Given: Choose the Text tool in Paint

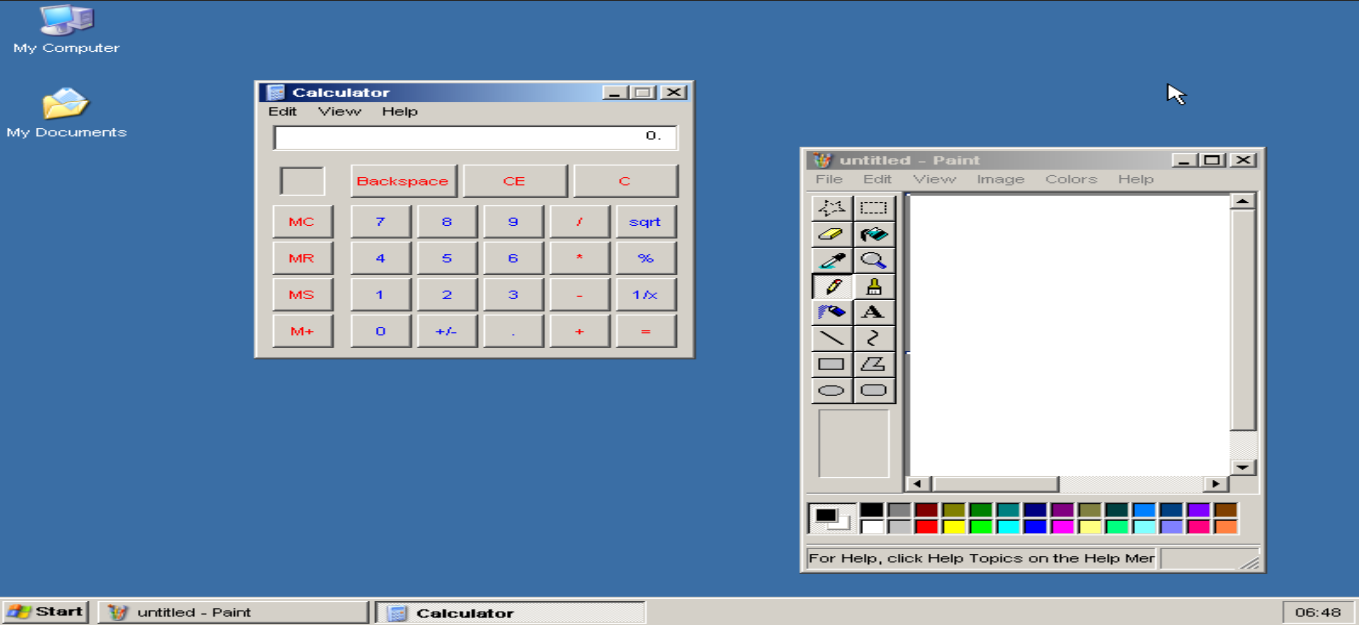Looking at the screenshot, I should coord(874,312).
